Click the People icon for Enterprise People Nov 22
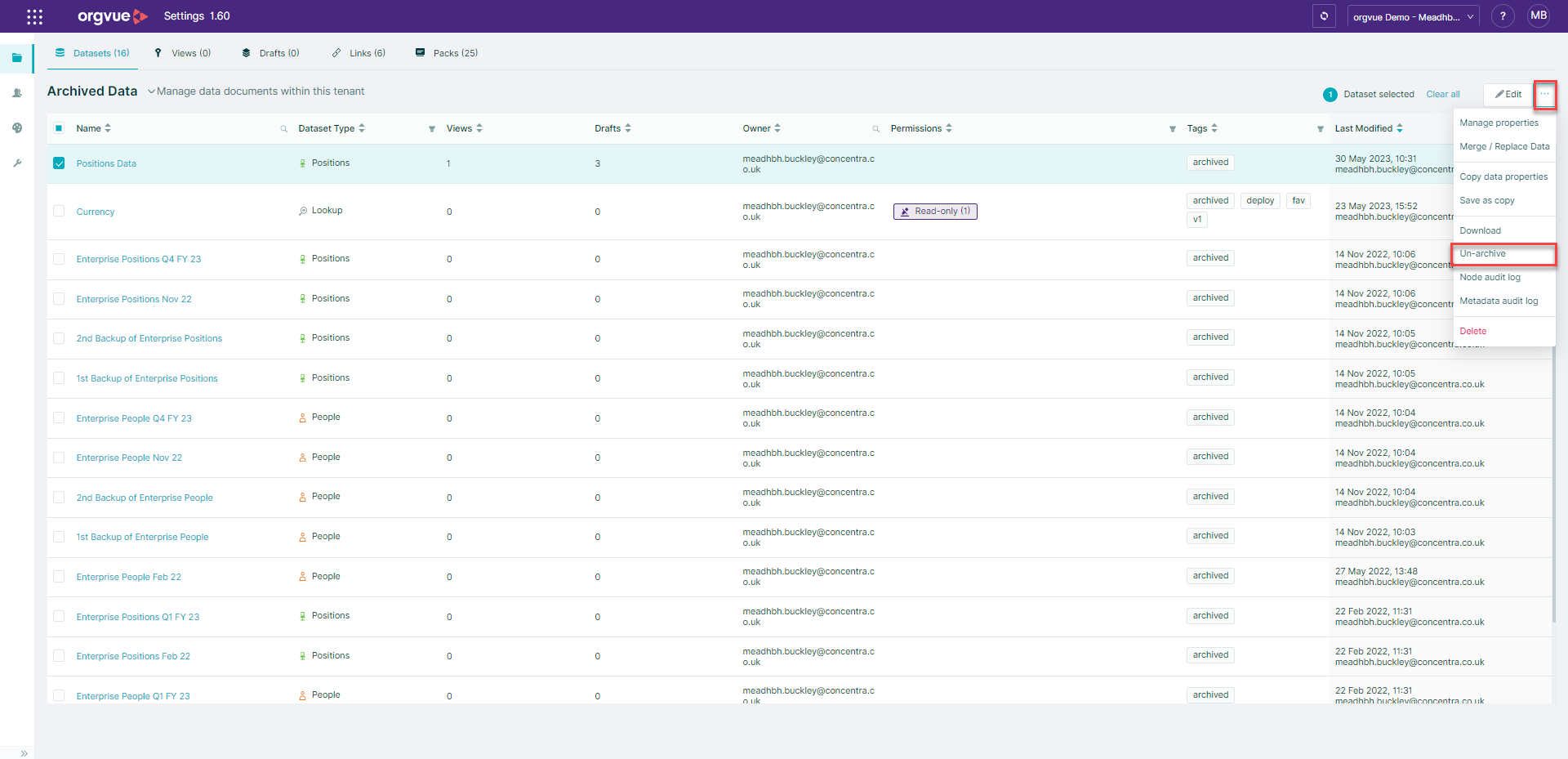The height and width of the screenshot is (759, 1568). click(303, 458)
